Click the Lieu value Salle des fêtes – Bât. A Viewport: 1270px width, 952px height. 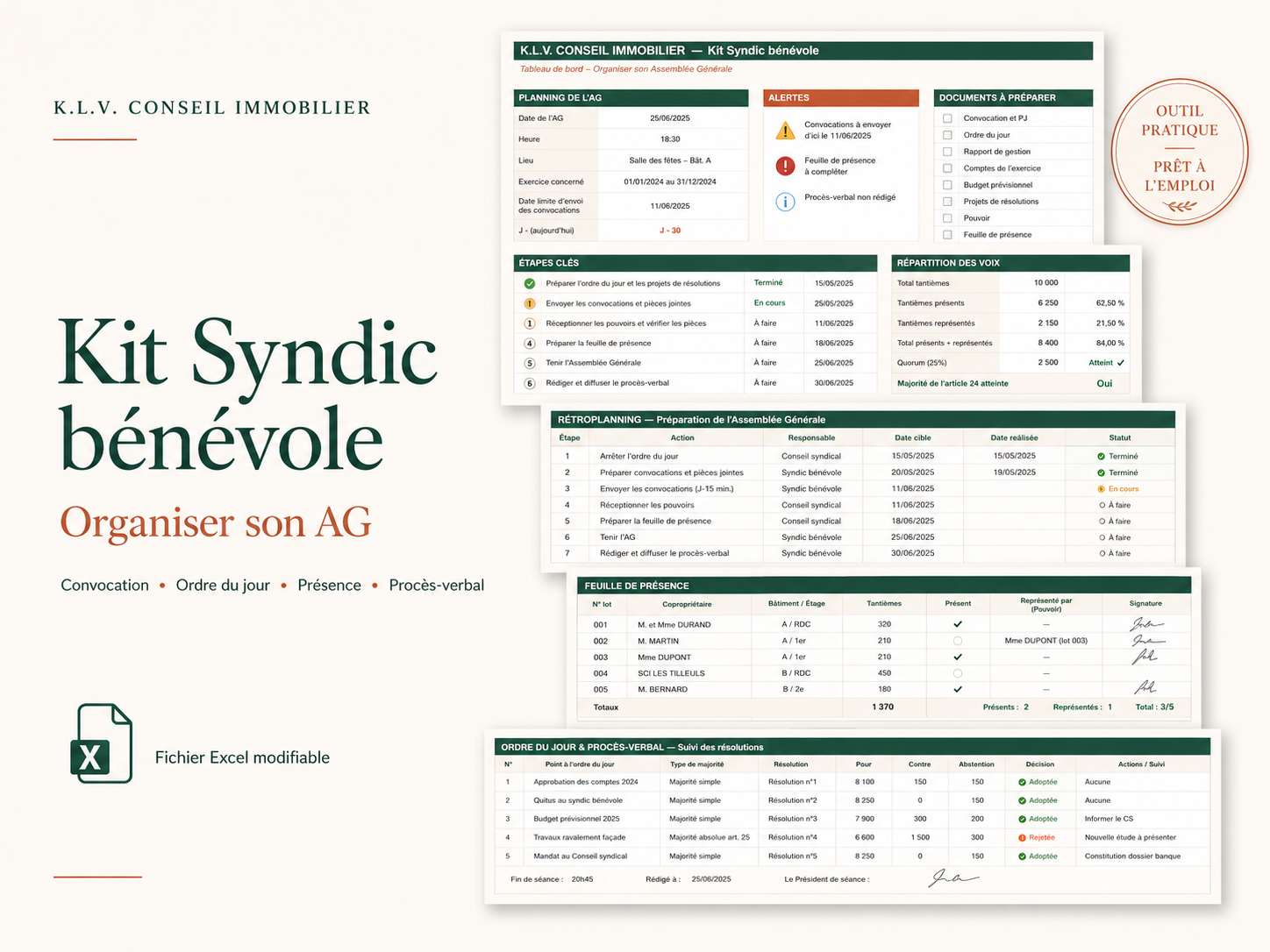click(x=670, y=160)
